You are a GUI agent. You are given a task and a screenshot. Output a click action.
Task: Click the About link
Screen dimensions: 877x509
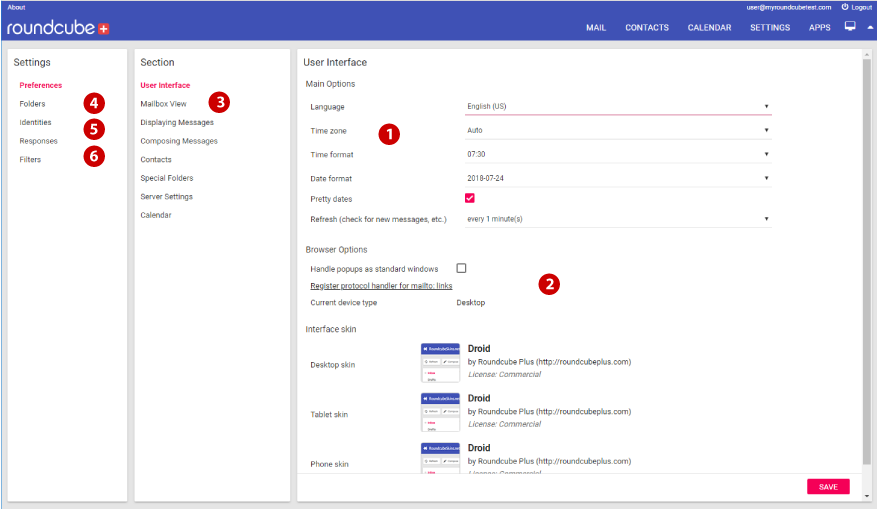coord(16,7)
